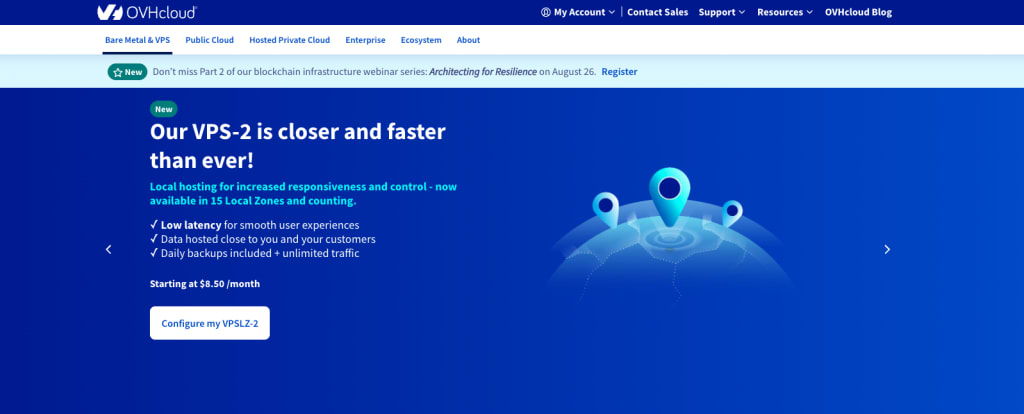Click the Configure my VPSLZ-2 button

click(x=210, y=323)
